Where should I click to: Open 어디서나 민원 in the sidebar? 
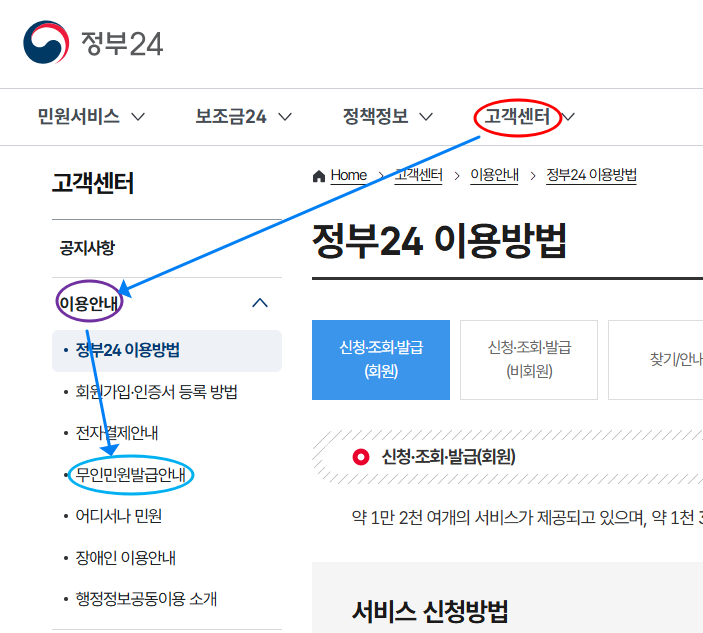(x=118, y=516)
